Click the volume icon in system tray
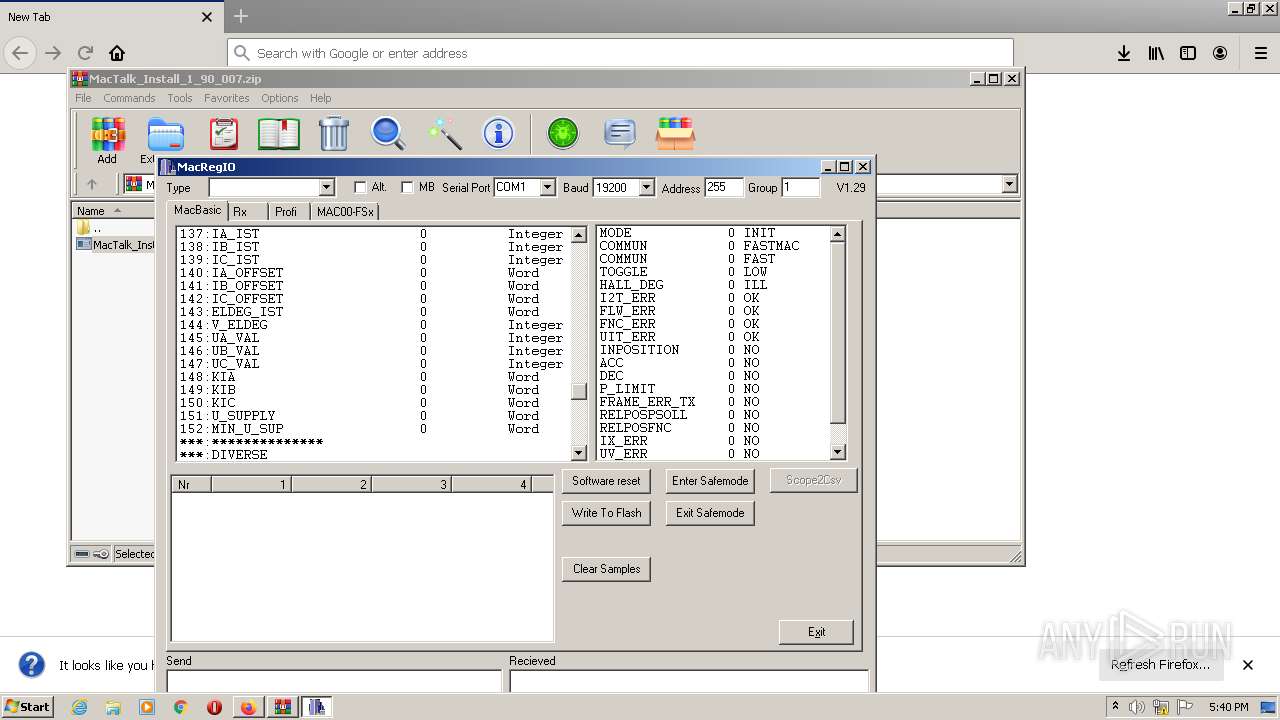 pos(1137,707)
